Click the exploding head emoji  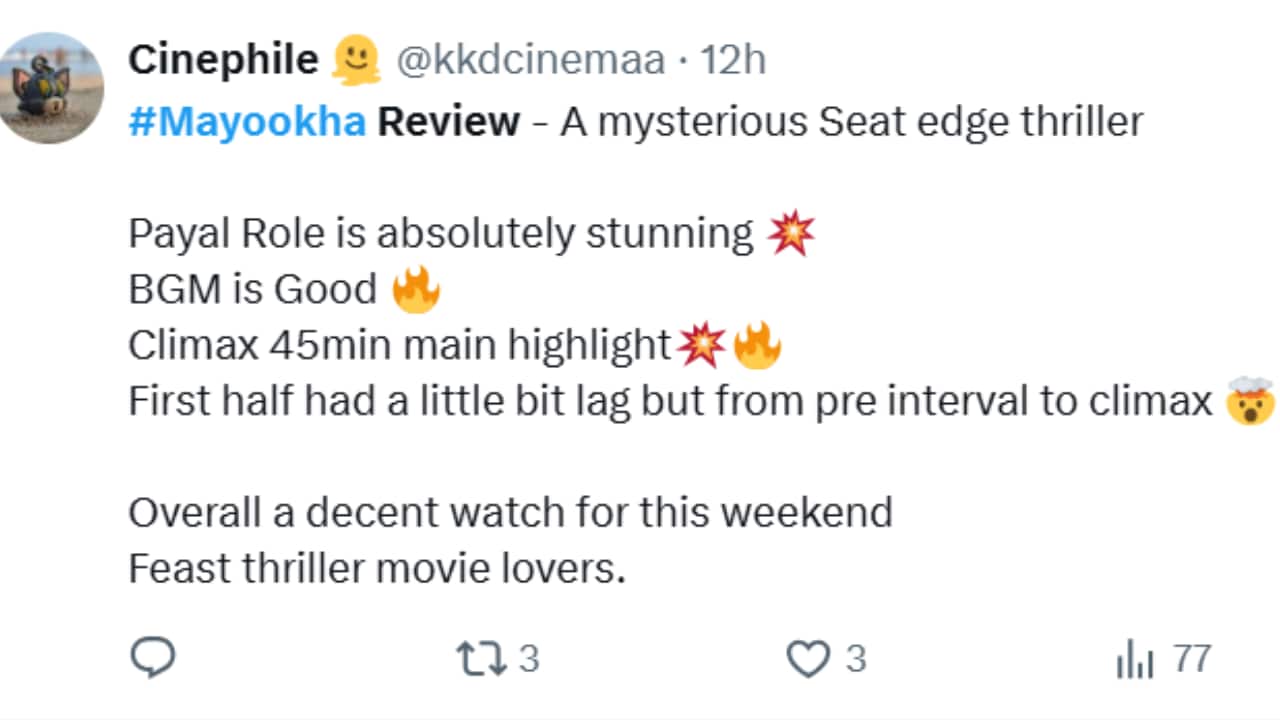[1251, 401]
